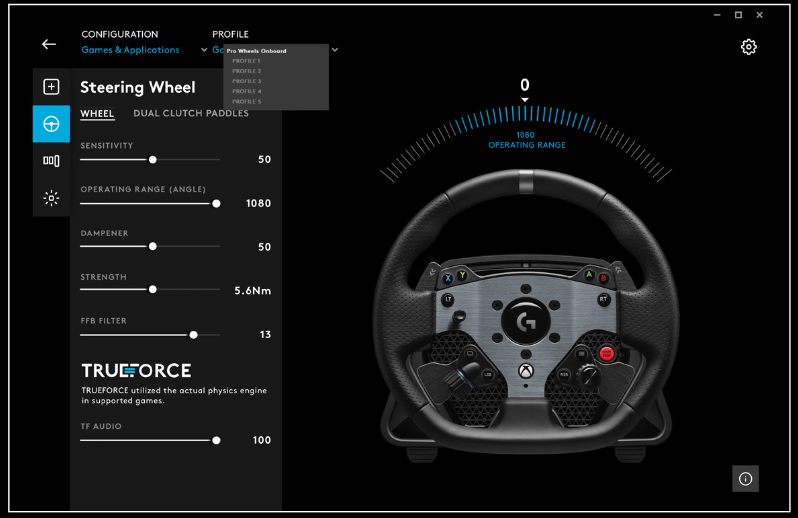Viewport: 798px width, 518px height.
Task: Collapse the Profile dropdown chevron
Action: [335, 50]
